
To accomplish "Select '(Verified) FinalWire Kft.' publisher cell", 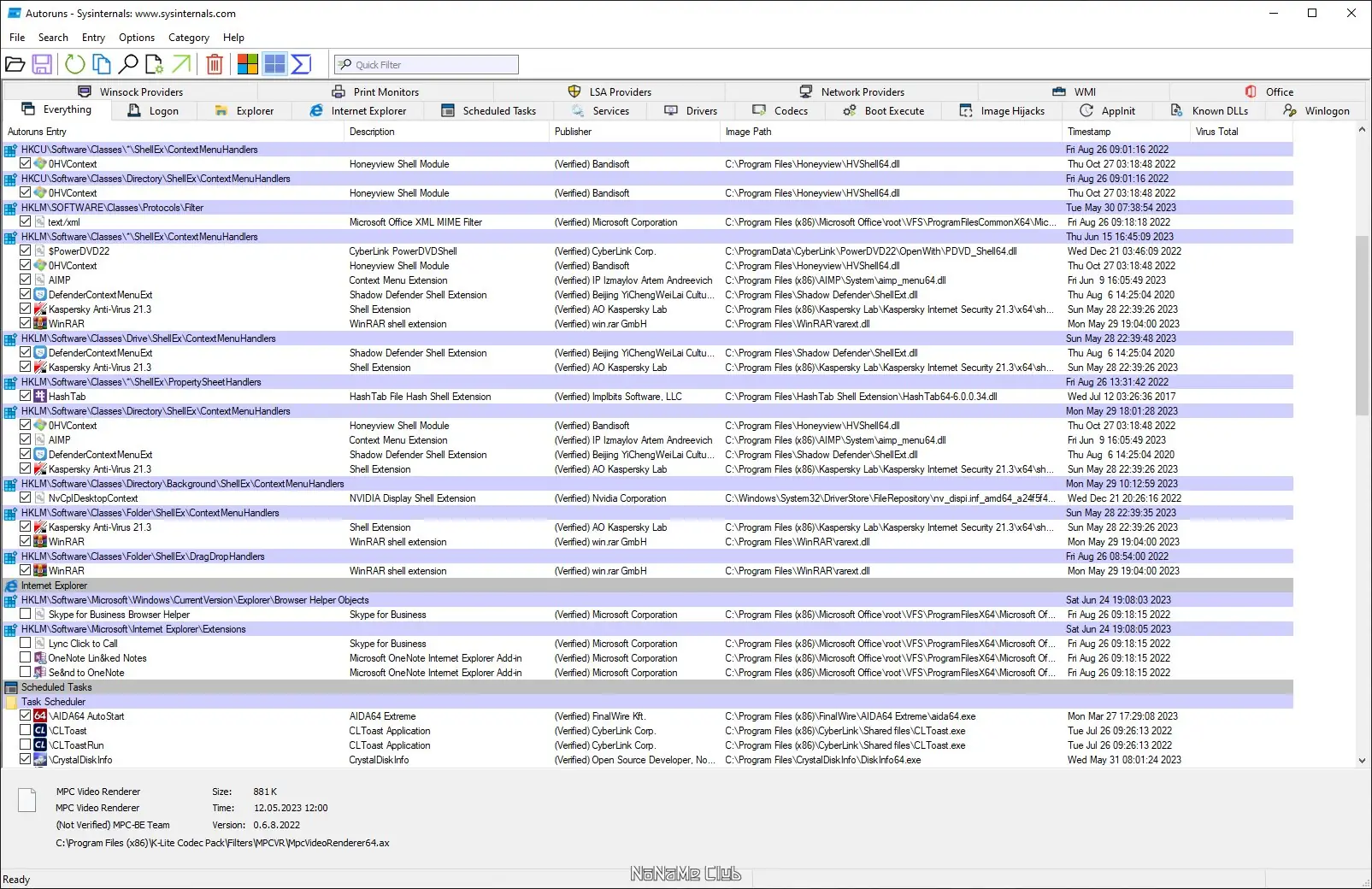I will coord(599,716).
